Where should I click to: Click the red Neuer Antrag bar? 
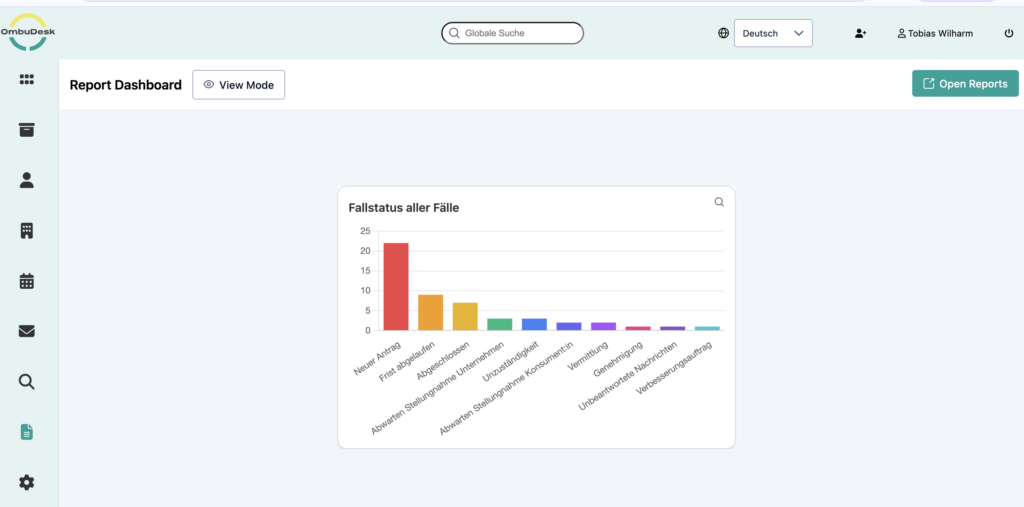click(396, 286)
